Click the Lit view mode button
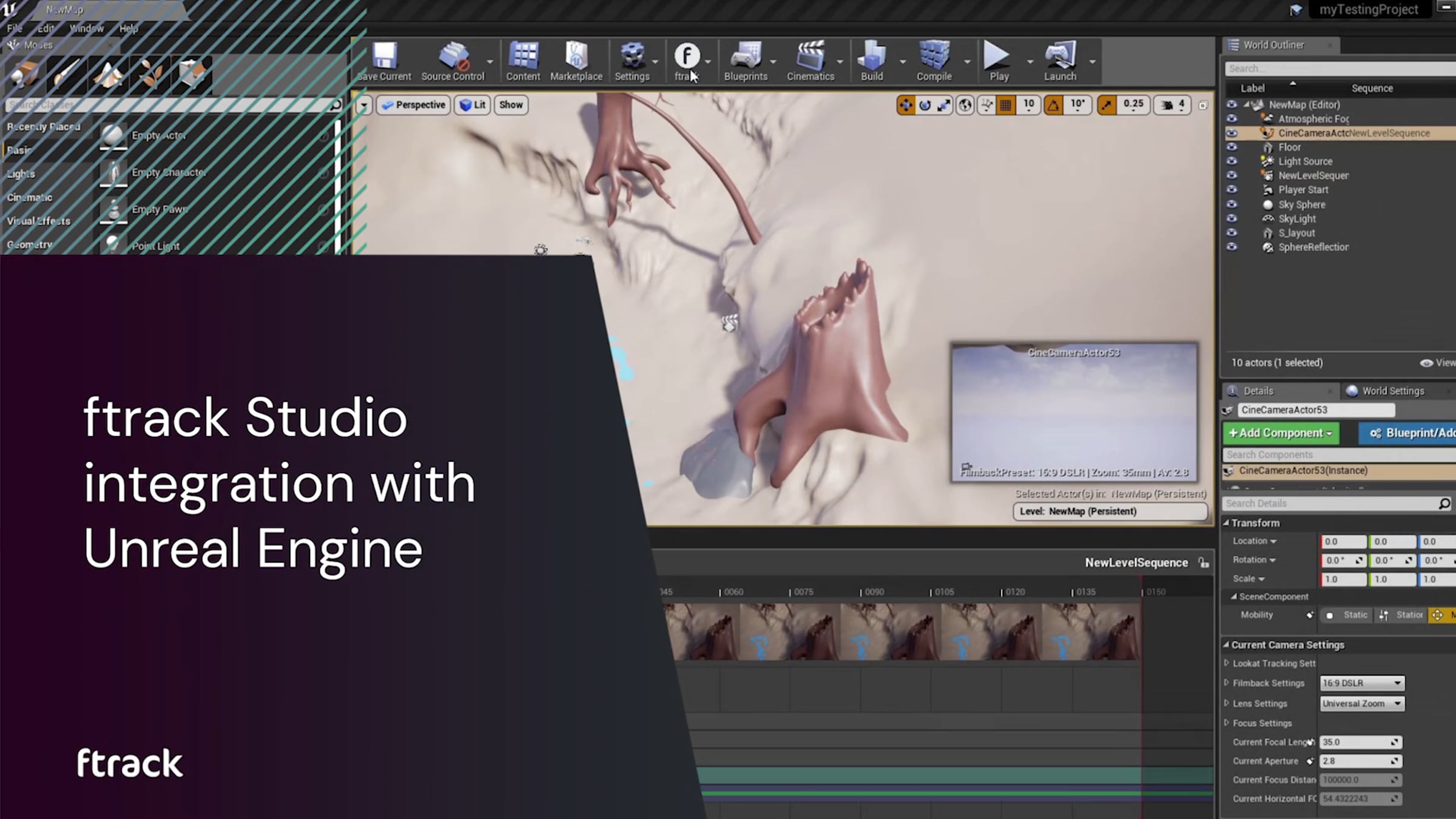This screenshot has height=819, width=1456. pyautogui.click(x=473, y=105)
